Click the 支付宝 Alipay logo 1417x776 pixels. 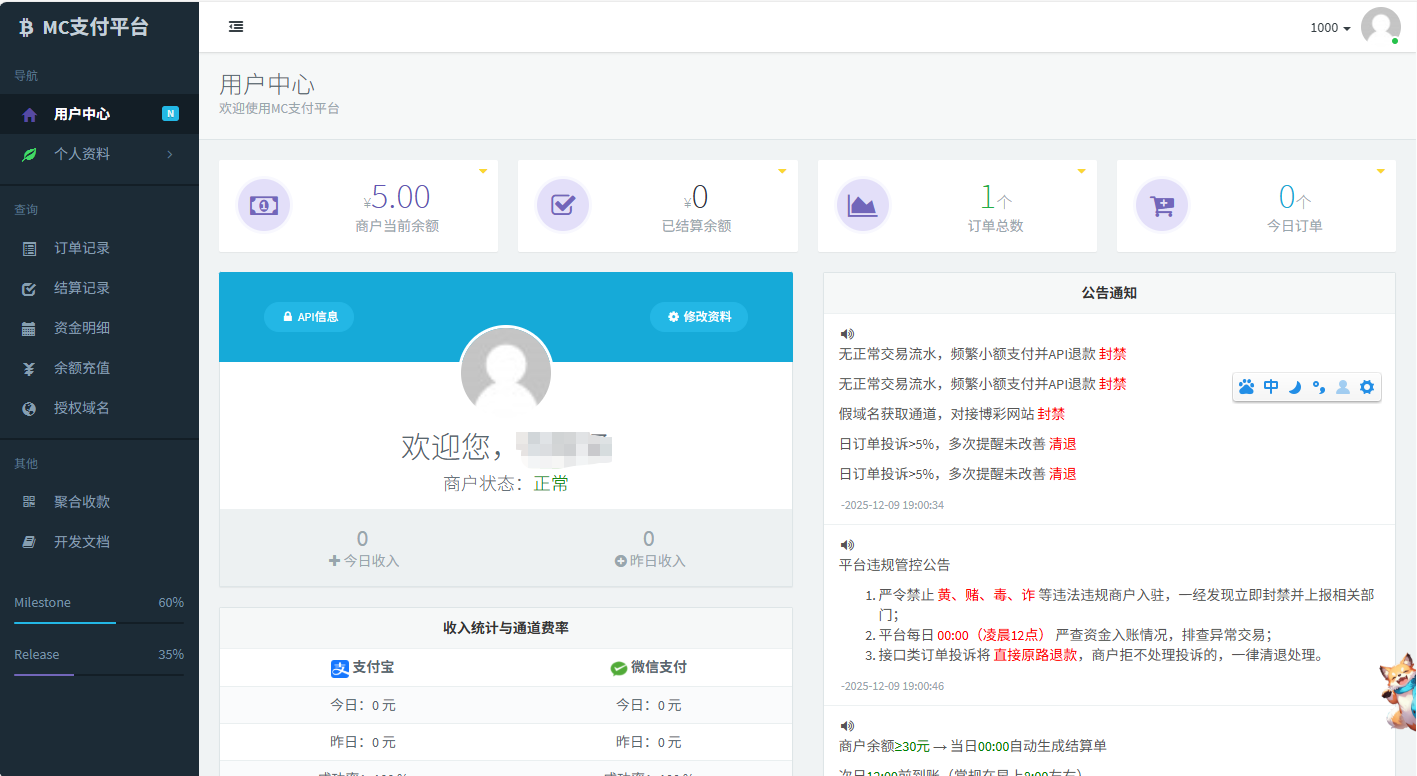(339, 668)
